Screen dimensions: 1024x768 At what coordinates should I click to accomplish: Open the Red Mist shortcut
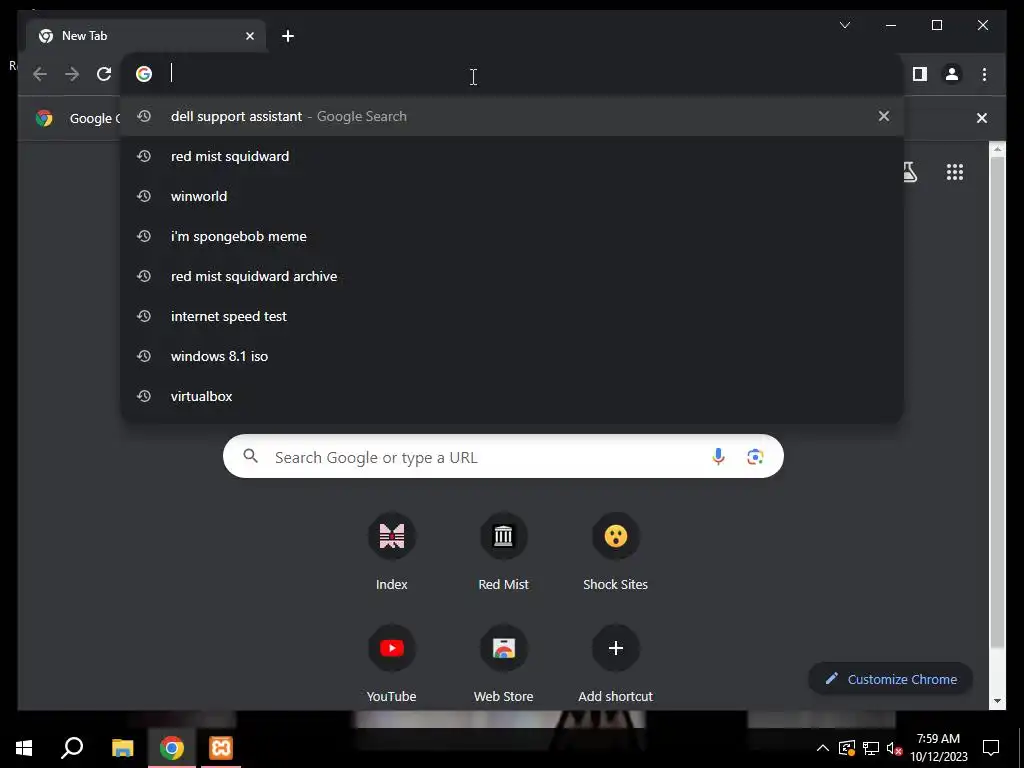coord(503,552)
